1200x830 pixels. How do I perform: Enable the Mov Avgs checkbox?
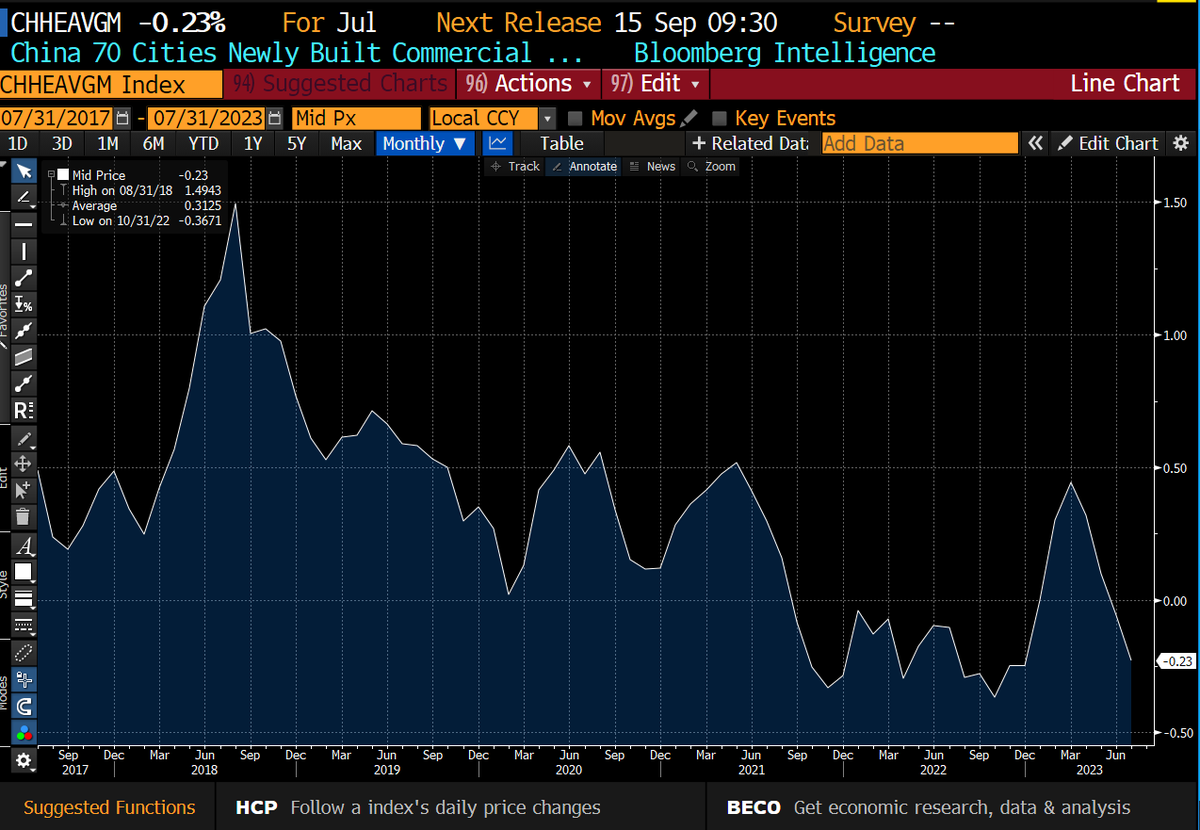575,118
